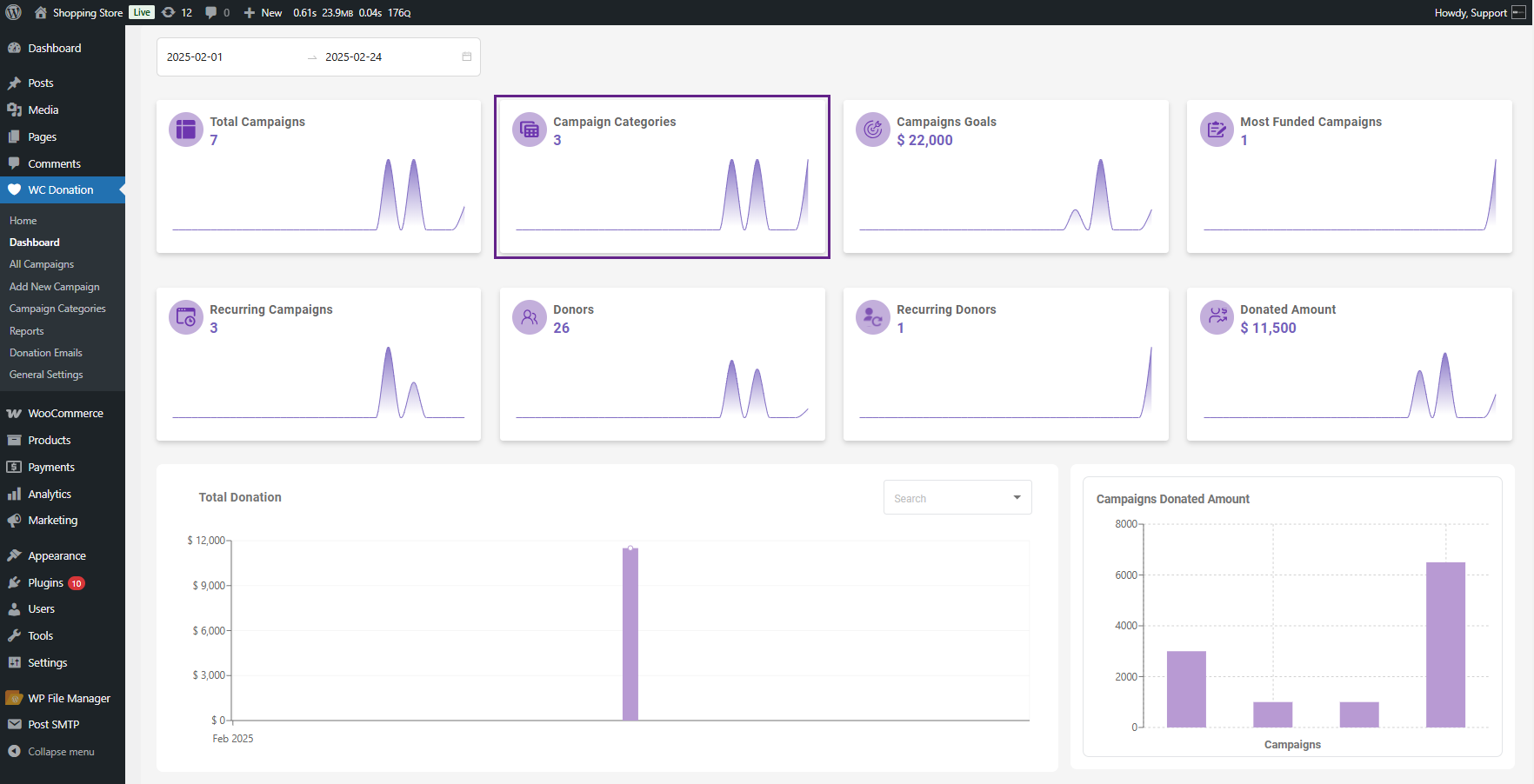The height and width of the screenshot is (784, 1534).
Task: Open the Howdy, Support account menu
Action: click(1479, 12)
